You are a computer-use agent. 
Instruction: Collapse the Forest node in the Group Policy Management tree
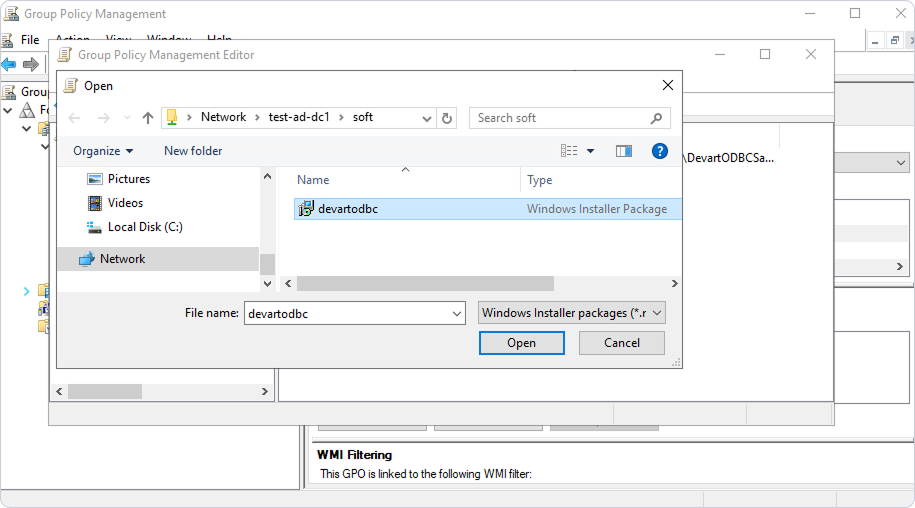8,110
